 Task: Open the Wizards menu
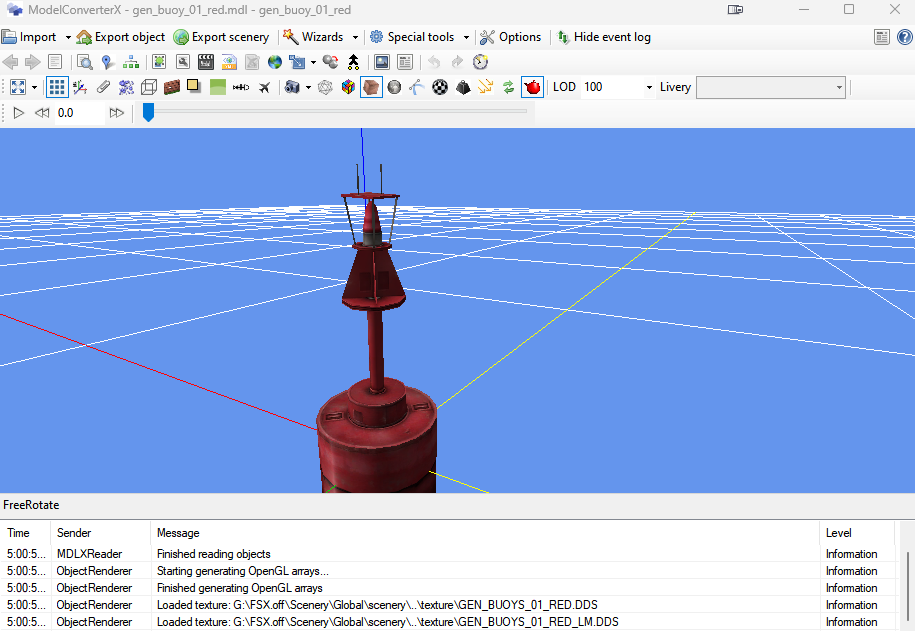coord(319,36)
